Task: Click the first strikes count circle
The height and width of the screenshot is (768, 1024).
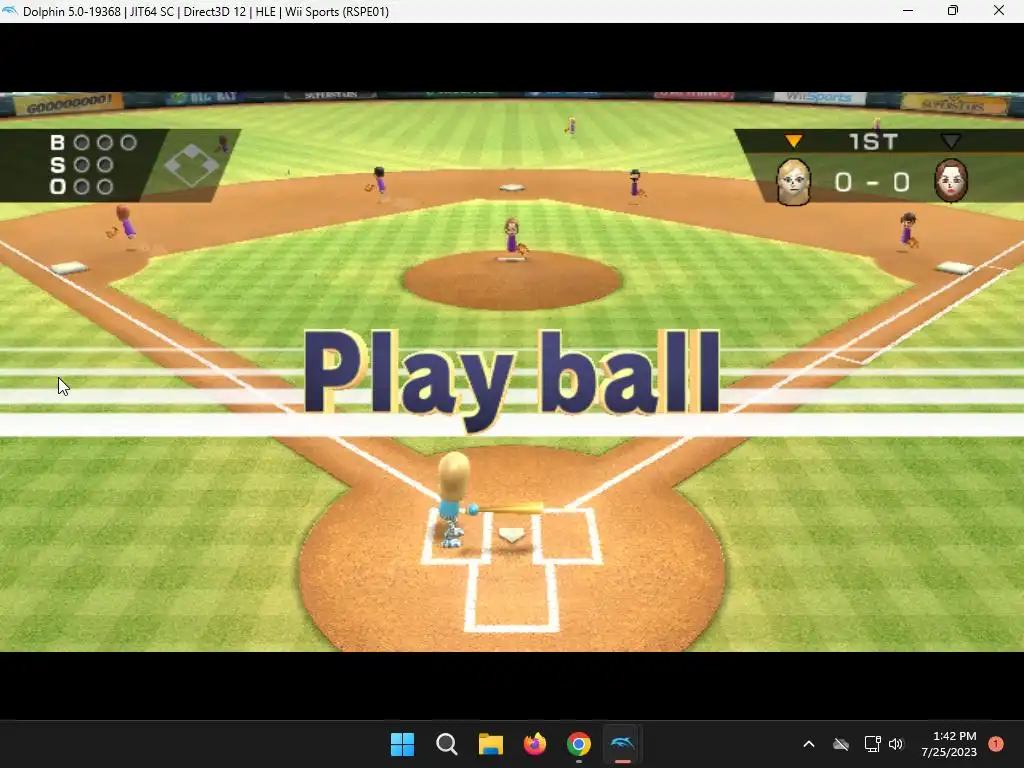Action: [x=82, y=165]
